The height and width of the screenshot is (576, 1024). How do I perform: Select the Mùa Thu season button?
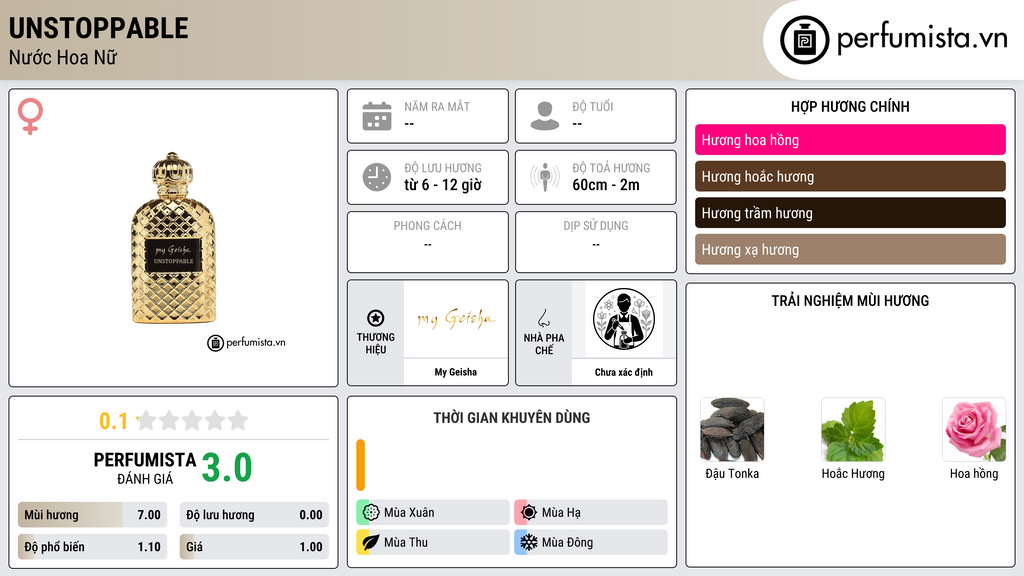pos(433,542)
